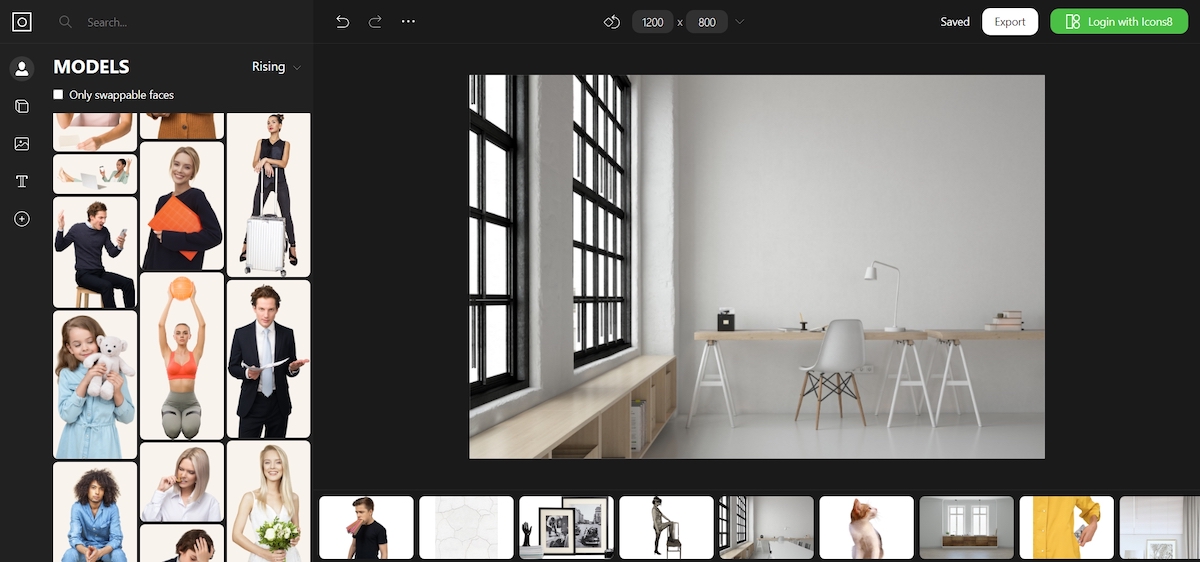Click the MODELS panel heading

click(x=91, y=67)
